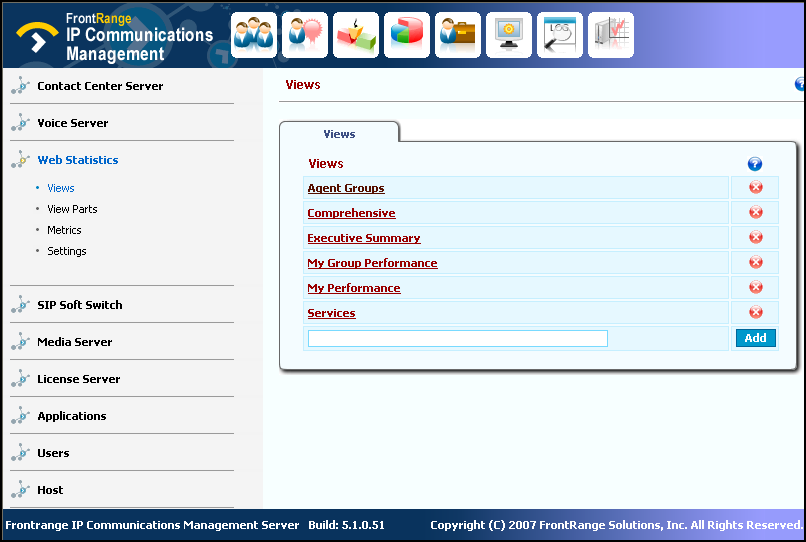
Task: Open the Services view link
Action: [x=331, y=313]
